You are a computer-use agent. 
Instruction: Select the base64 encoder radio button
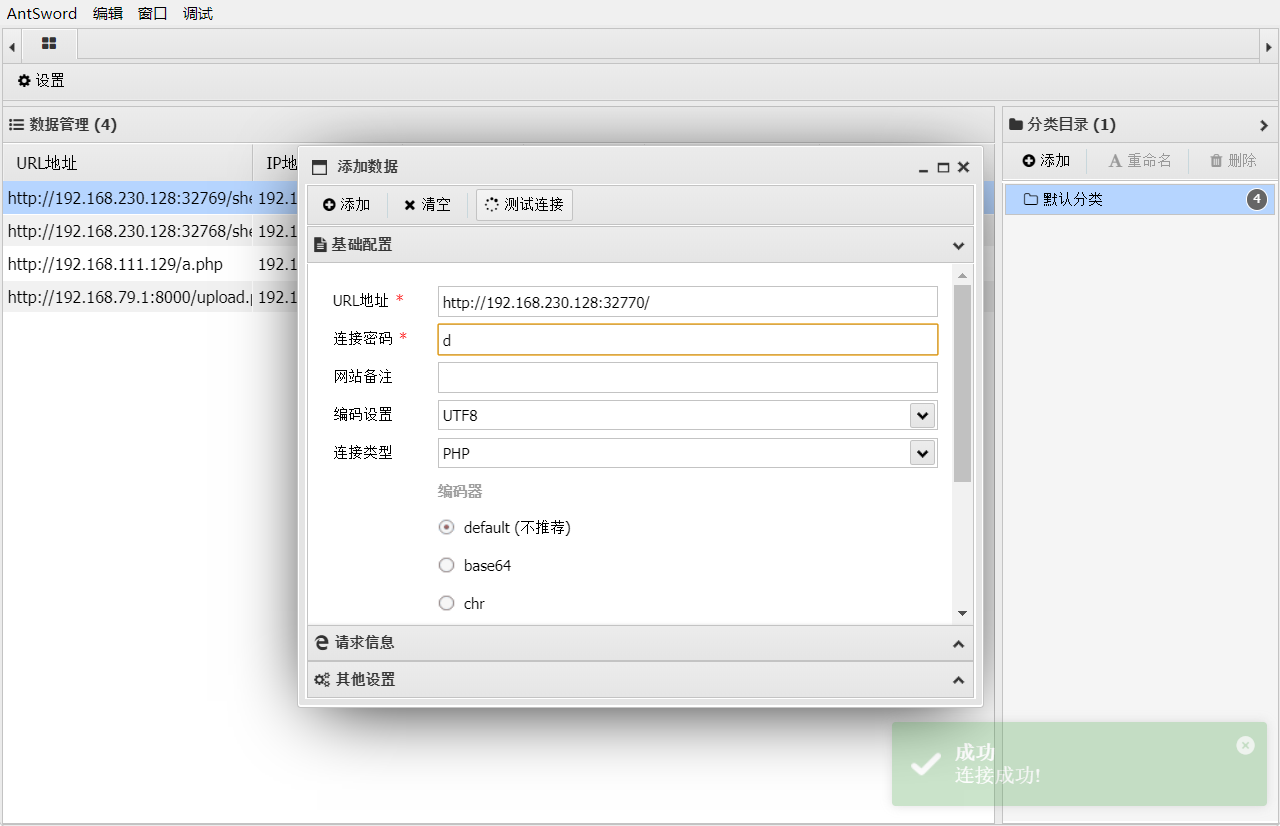(x=447, y=565)
